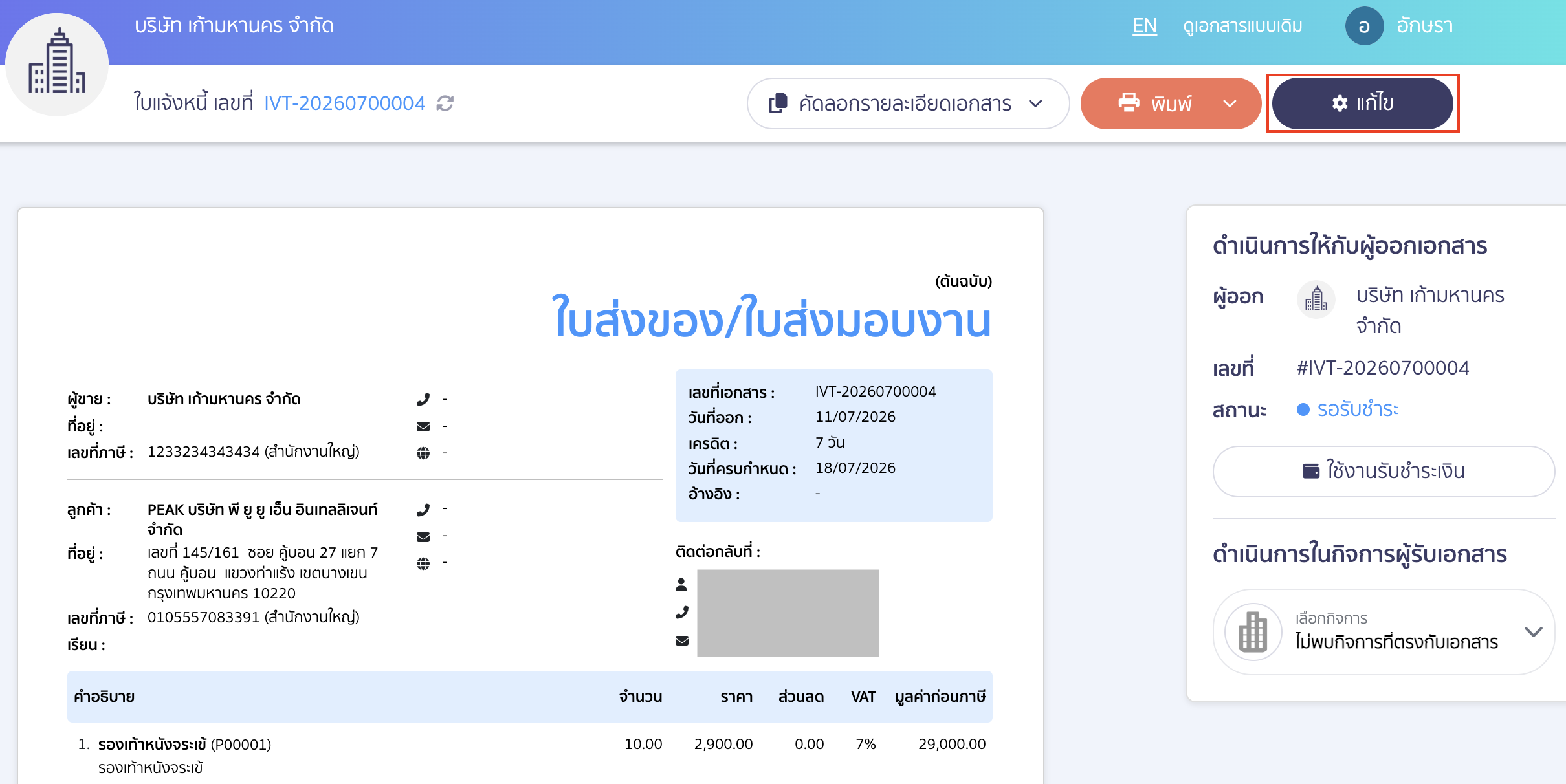Click the gray redacted contact details block
1566x784 pixels.
pyautogui.click(x=788, y=613)
